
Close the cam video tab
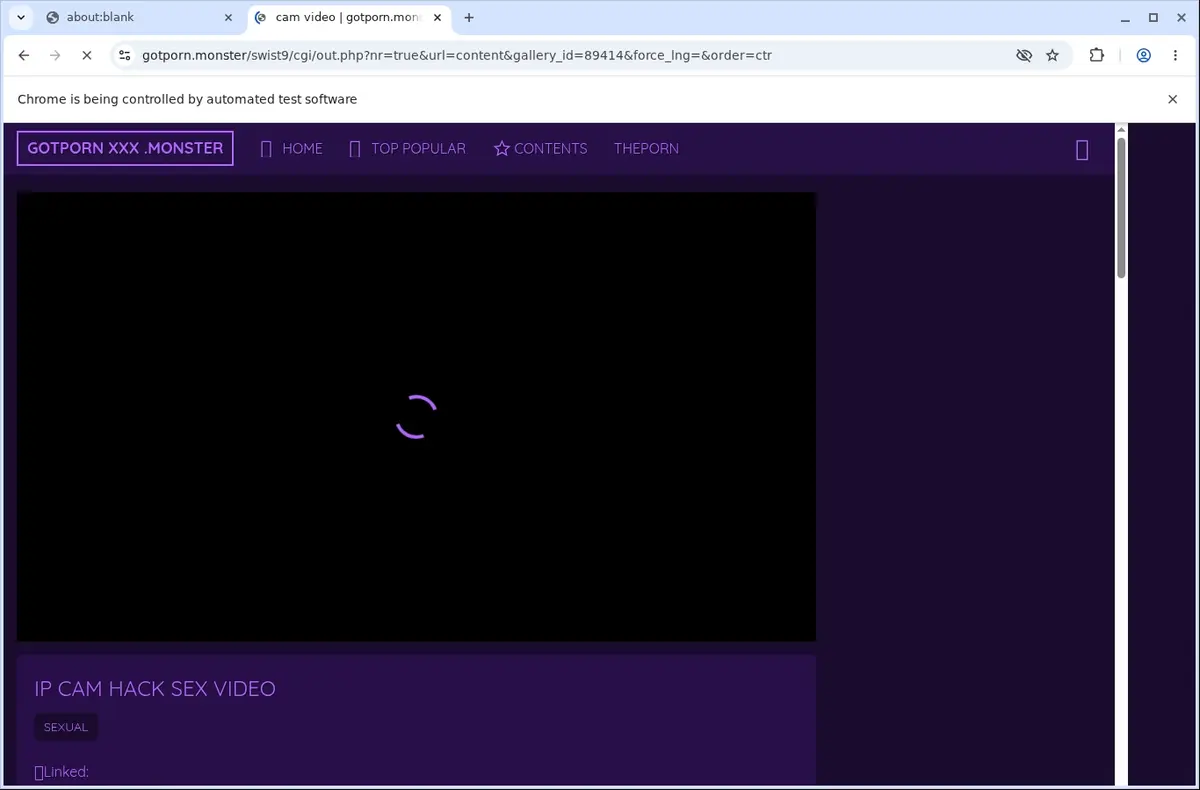click(438, 17)
